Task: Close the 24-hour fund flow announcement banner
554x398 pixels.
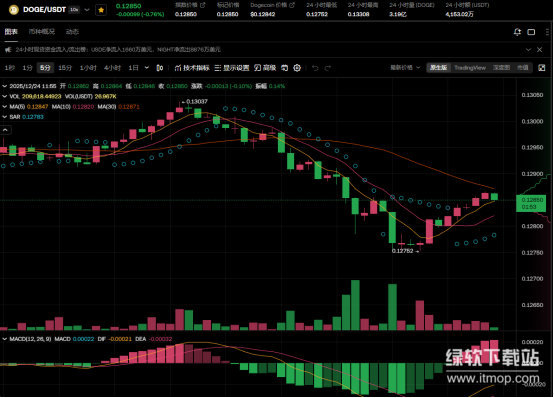Action: 540,49
